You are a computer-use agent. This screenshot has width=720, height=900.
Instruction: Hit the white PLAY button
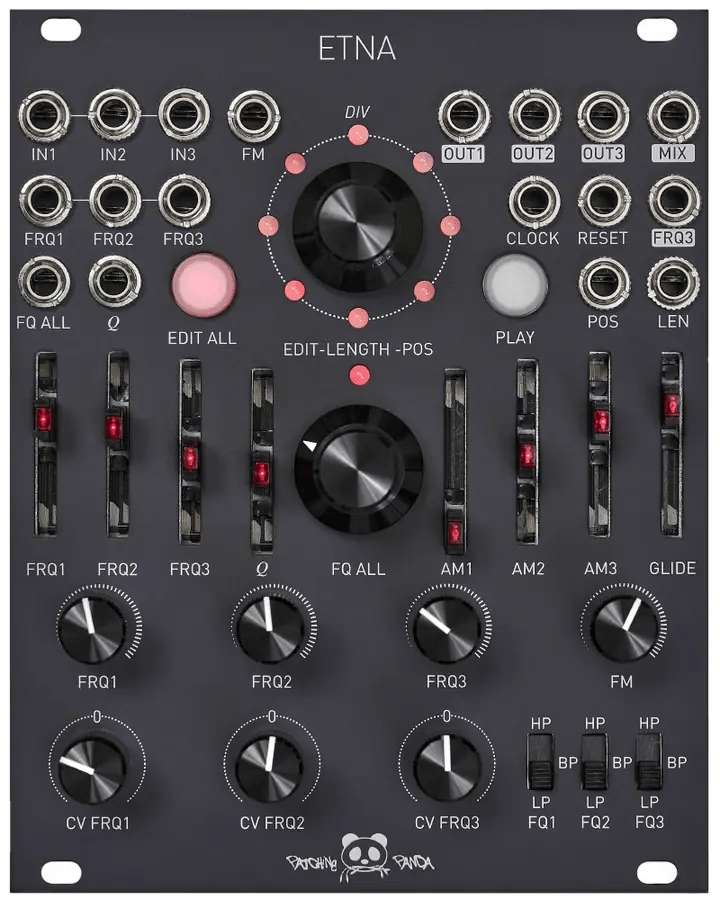coord(515,285)
